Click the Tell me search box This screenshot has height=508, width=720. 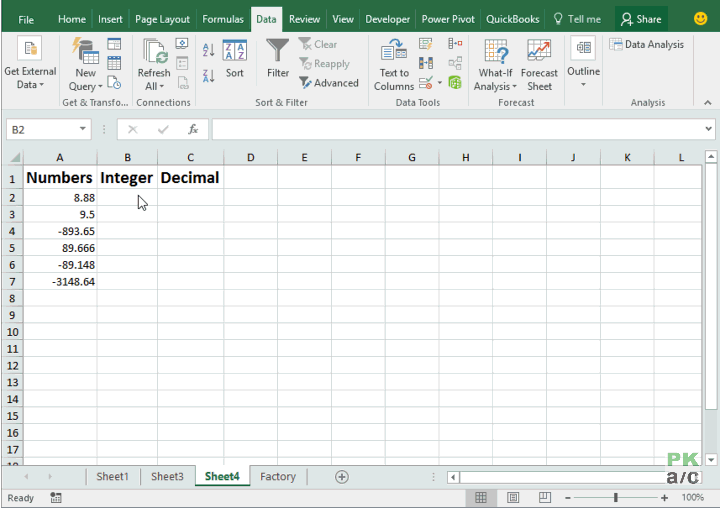point(577,19)
